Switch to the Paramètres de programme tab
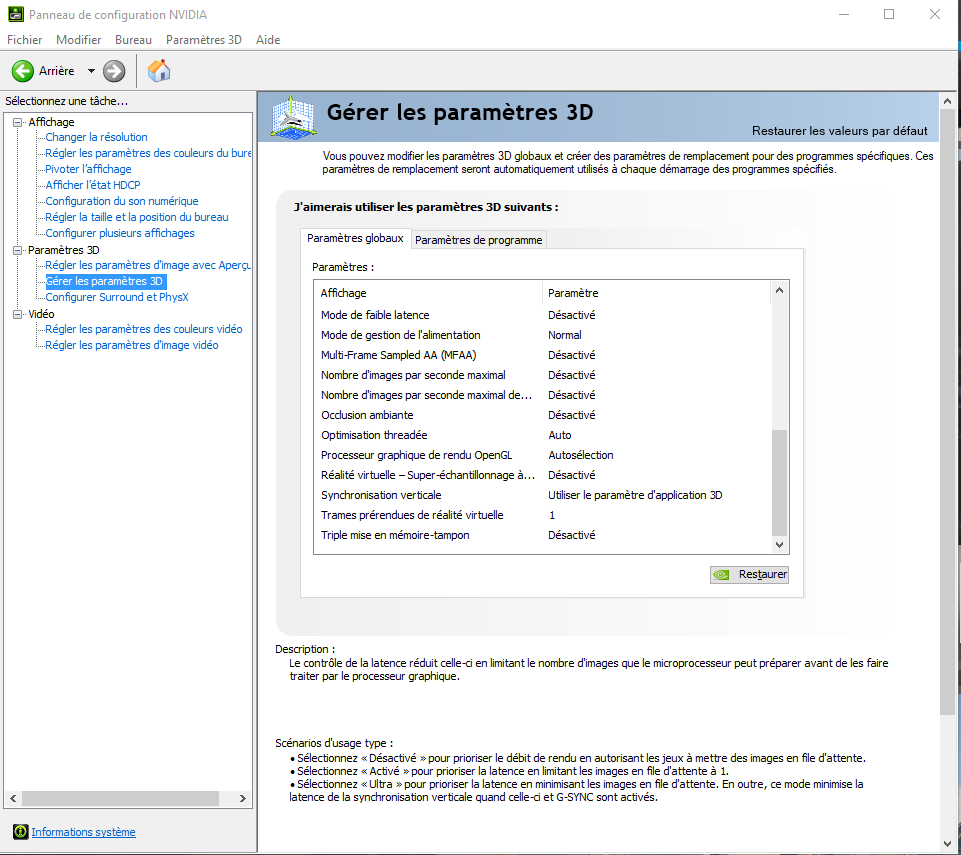 tap(478, 240)
